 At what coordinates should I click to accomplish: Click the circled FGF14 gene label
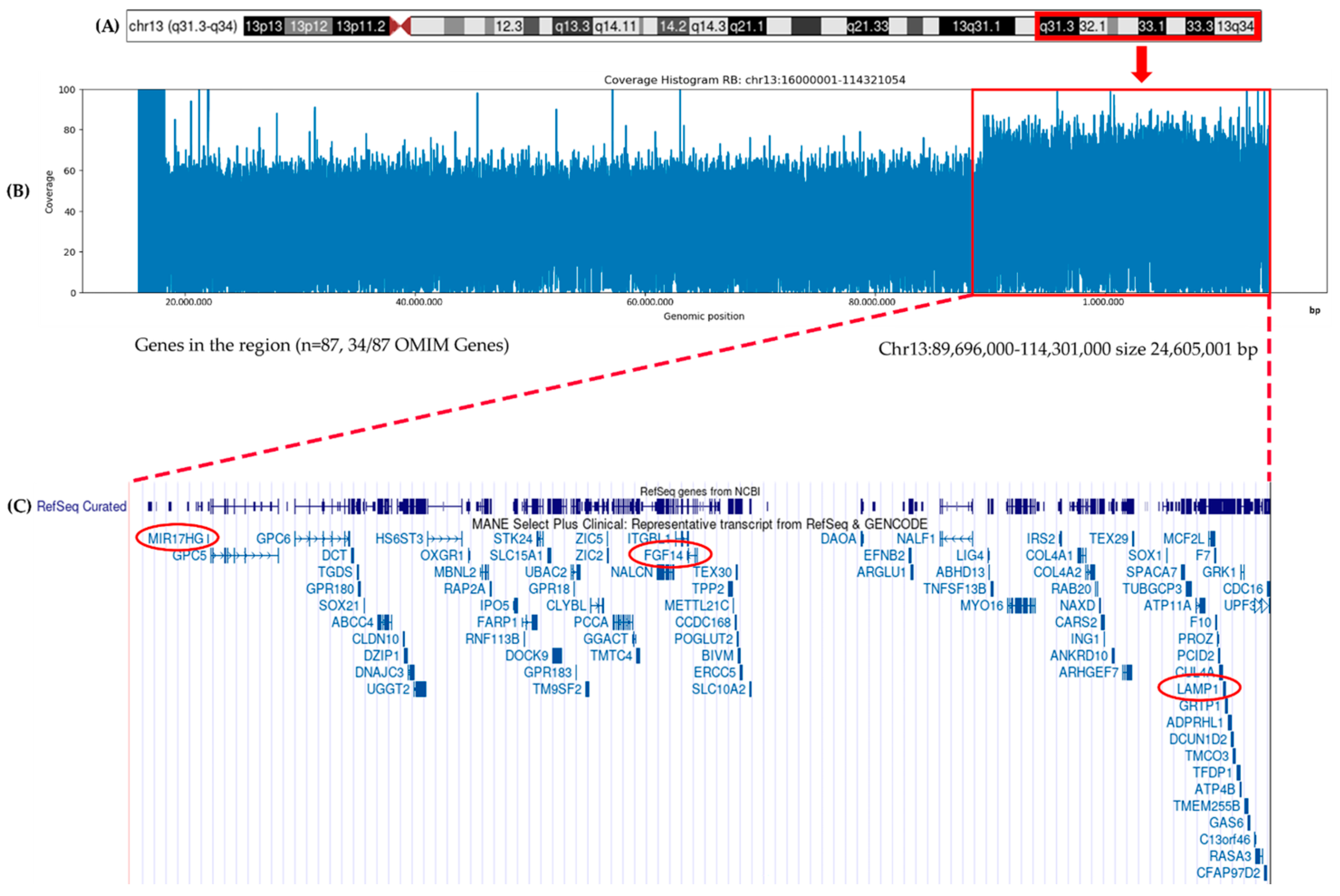pos(663,555)
